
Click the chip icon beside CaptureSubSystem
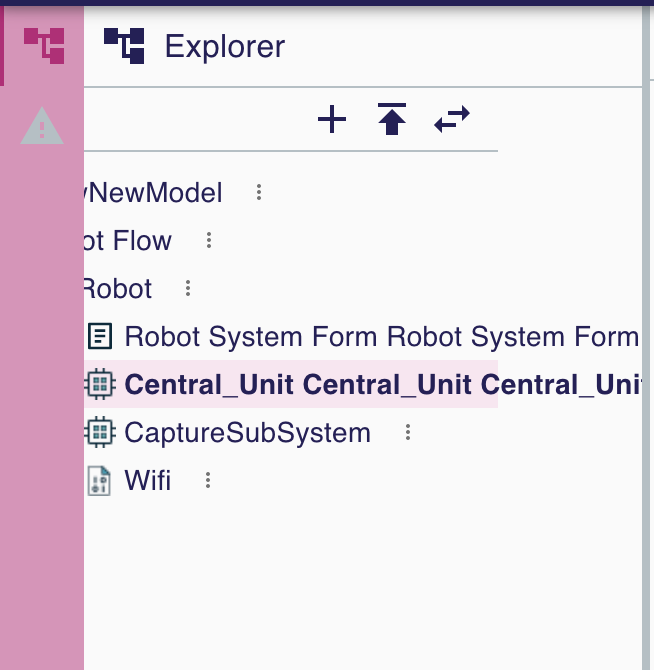(x=100, y=432)
